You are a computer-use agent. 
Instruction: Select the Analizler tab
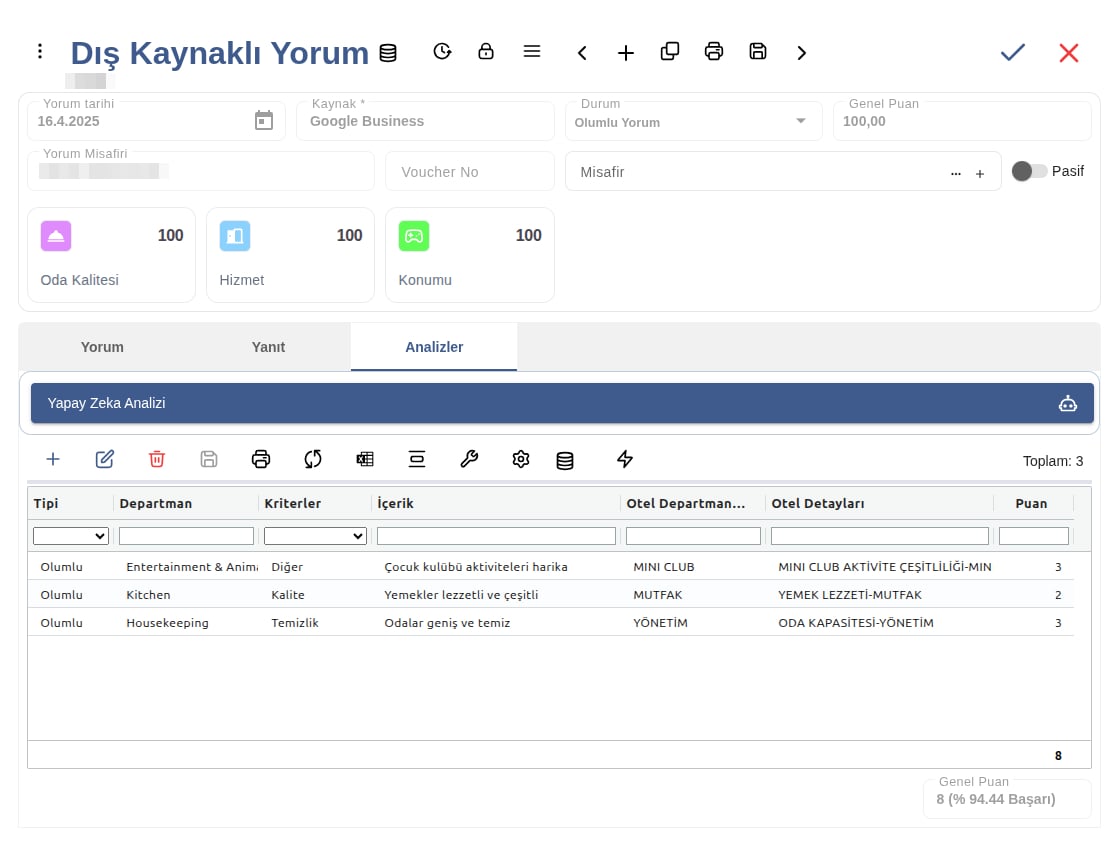pos(434,347)
